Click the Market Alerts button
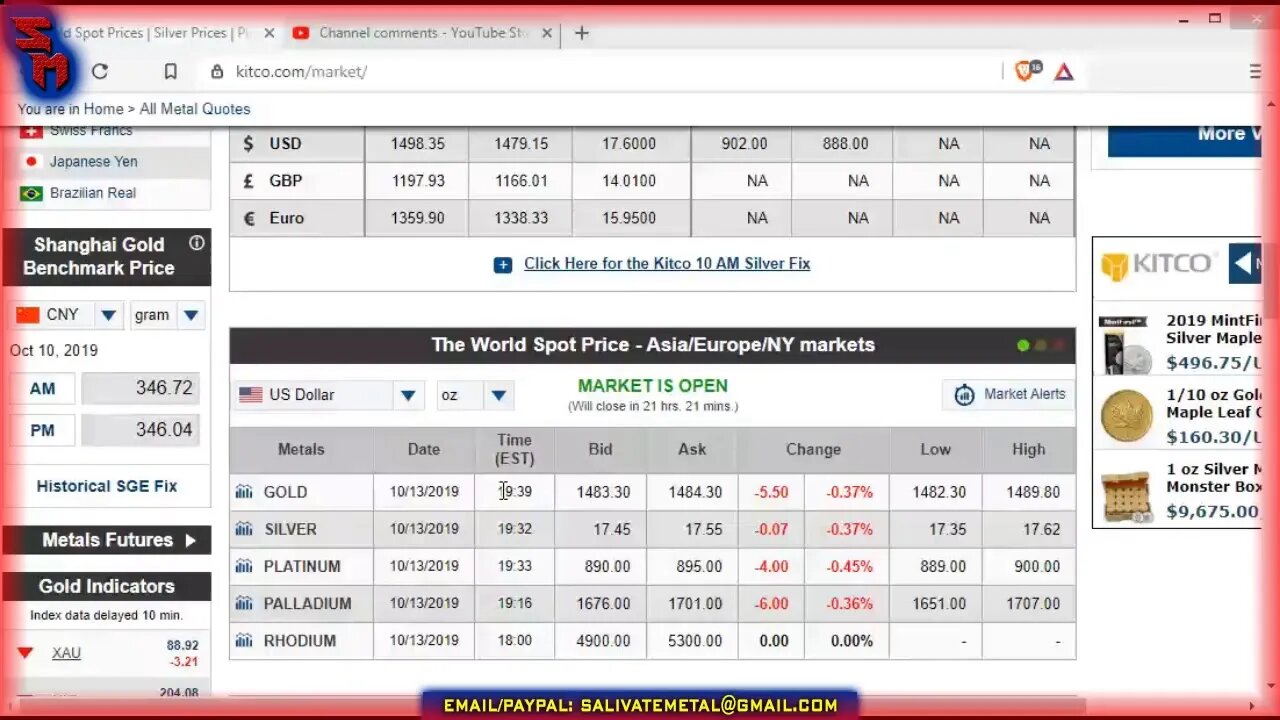This screenshot has width=1280, height=720. click(x=1008, y=394)
